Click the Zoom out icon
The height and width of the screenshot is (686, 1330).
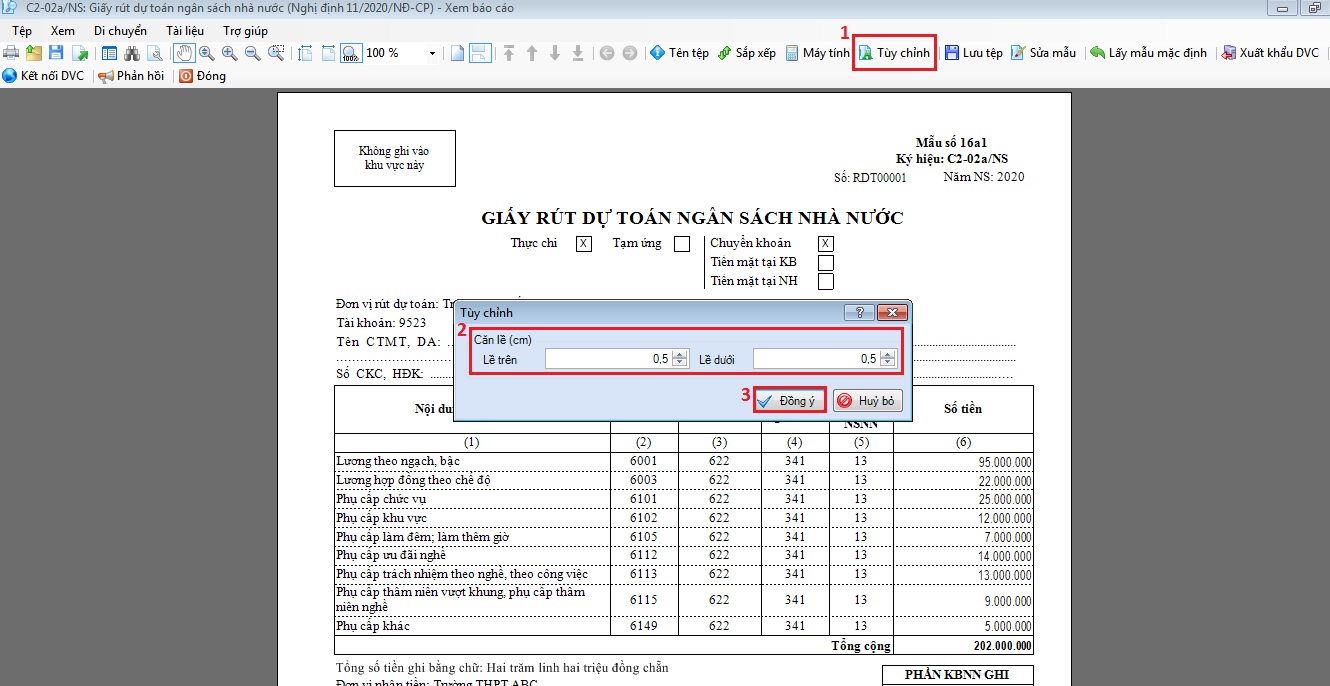coord(253,53)
